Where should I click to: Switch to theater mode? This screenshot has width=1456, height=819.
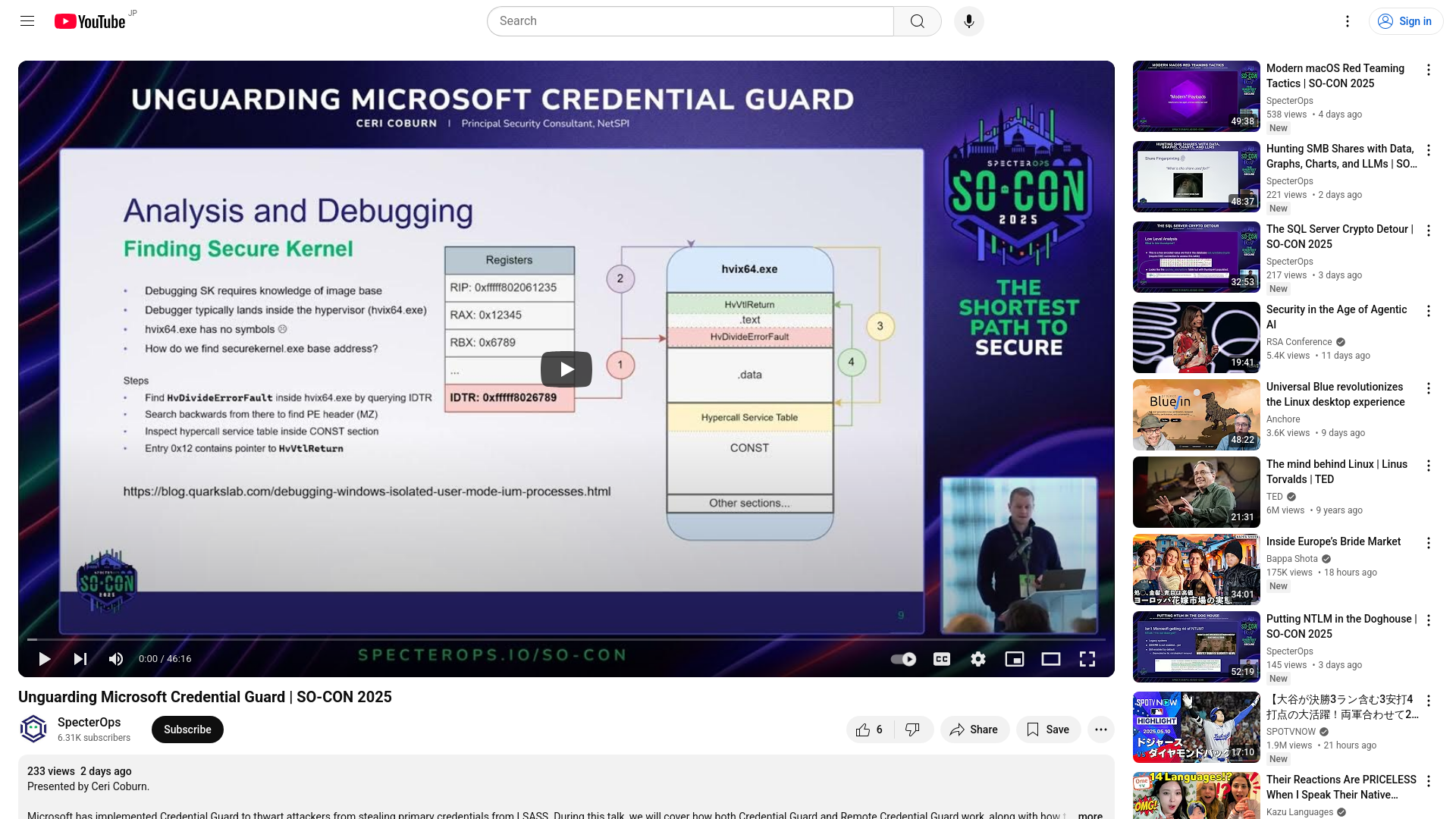click(1051, 659)
